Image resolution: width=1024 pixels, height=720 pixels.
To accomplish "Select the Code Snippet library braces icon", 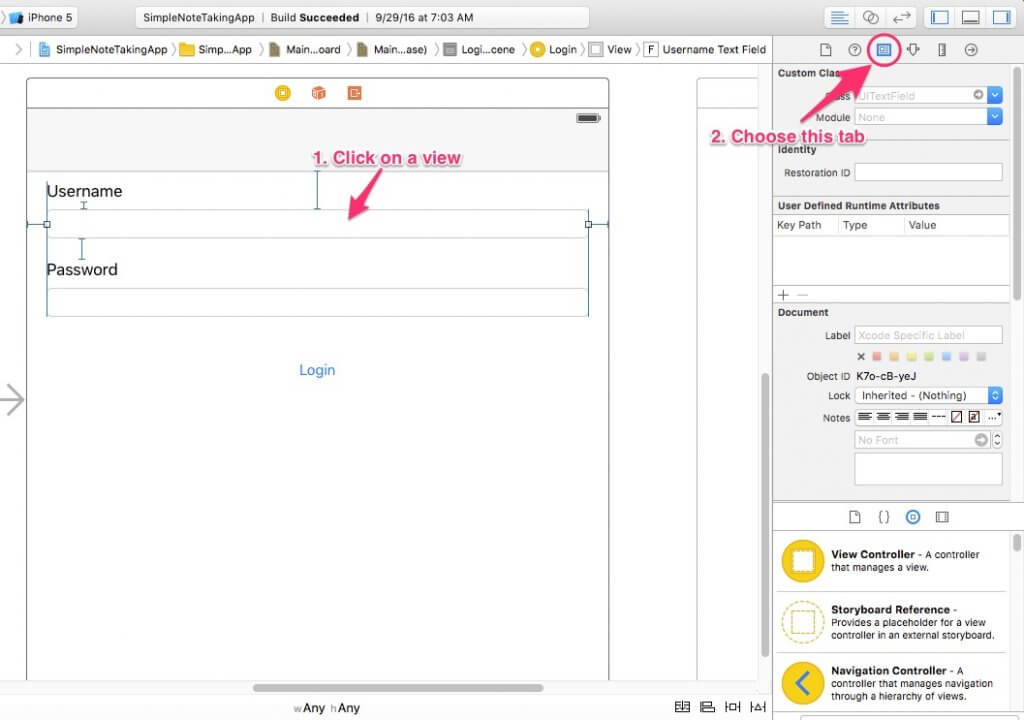I will (884, 517).
